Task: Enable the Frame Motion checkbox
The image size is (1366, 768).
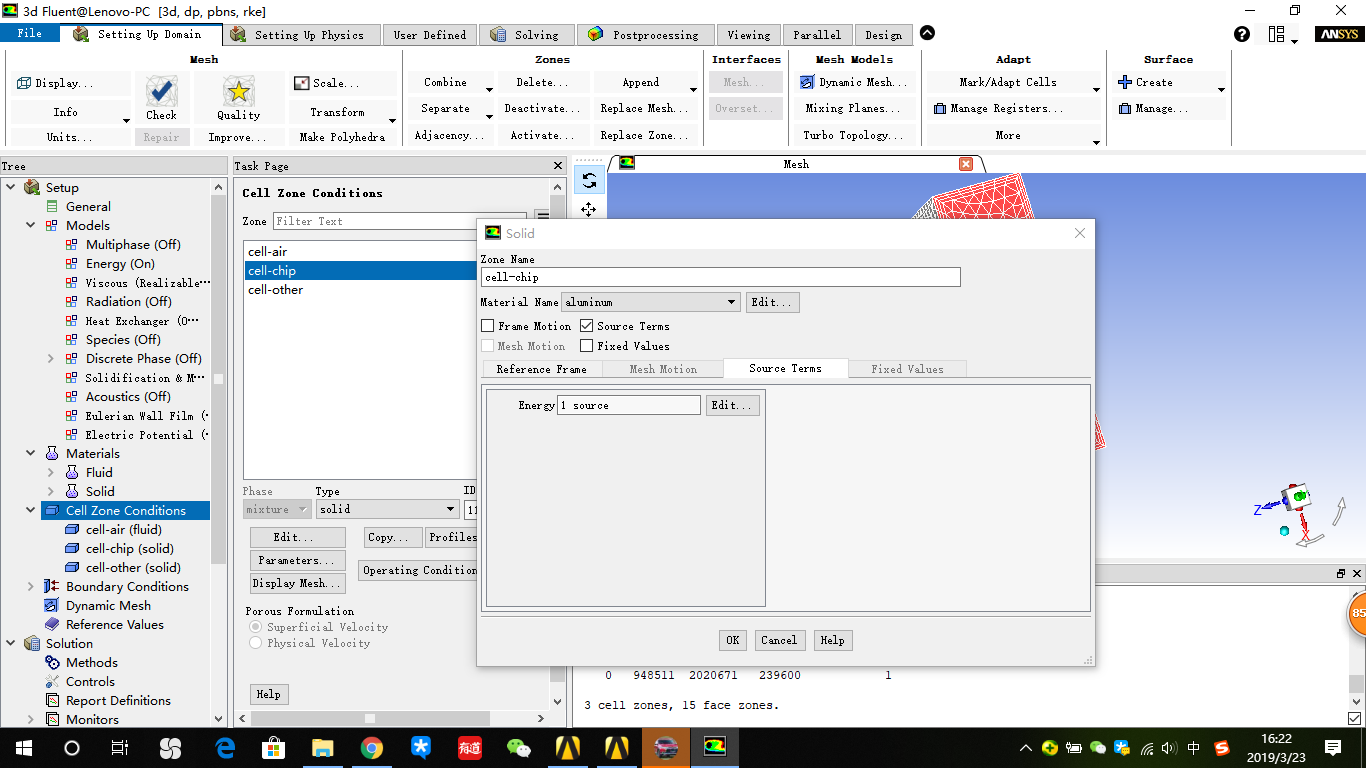Action: (488, 325)
